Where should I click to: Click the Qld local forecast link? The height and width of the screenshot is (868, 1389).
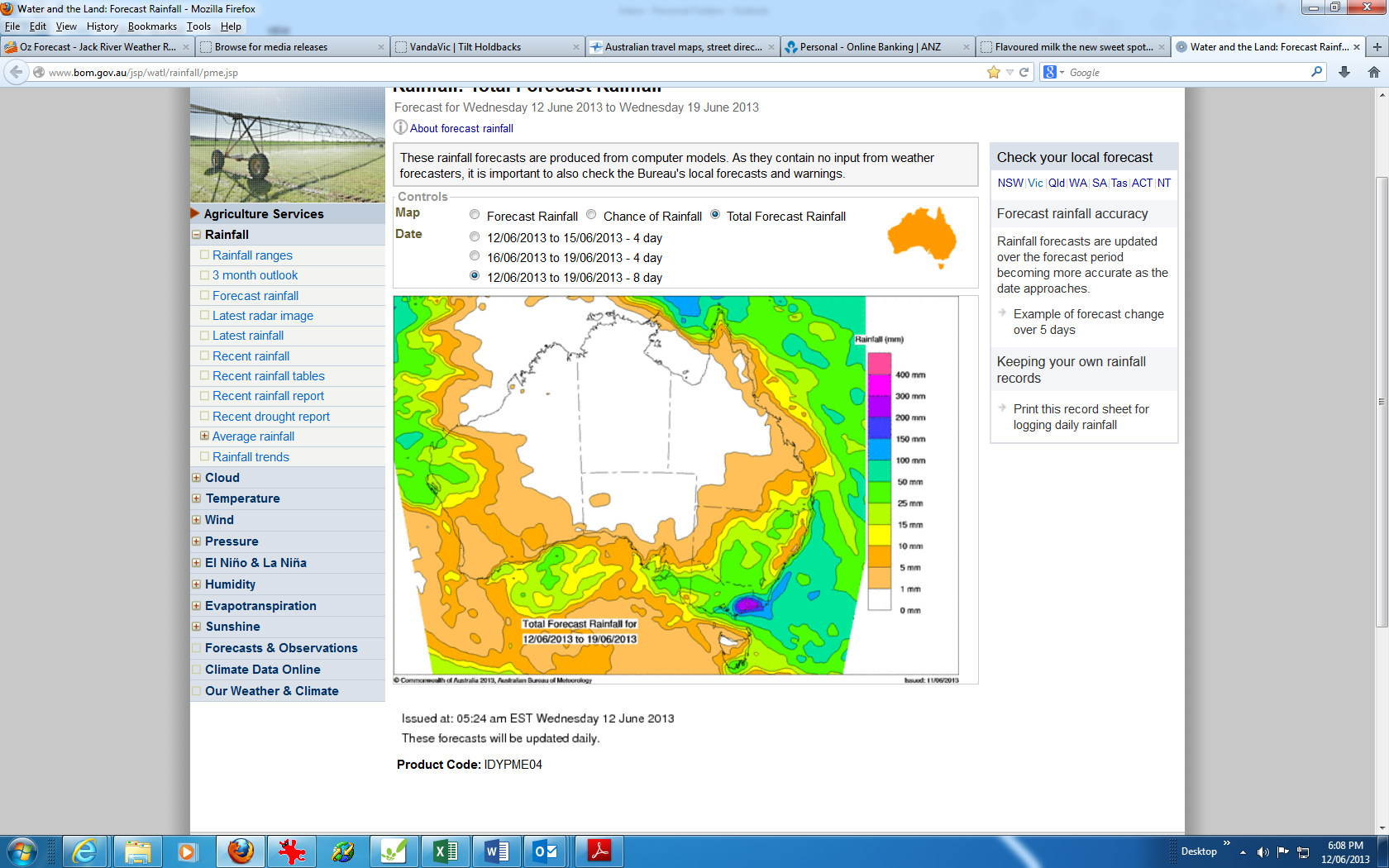[1056, 184]
